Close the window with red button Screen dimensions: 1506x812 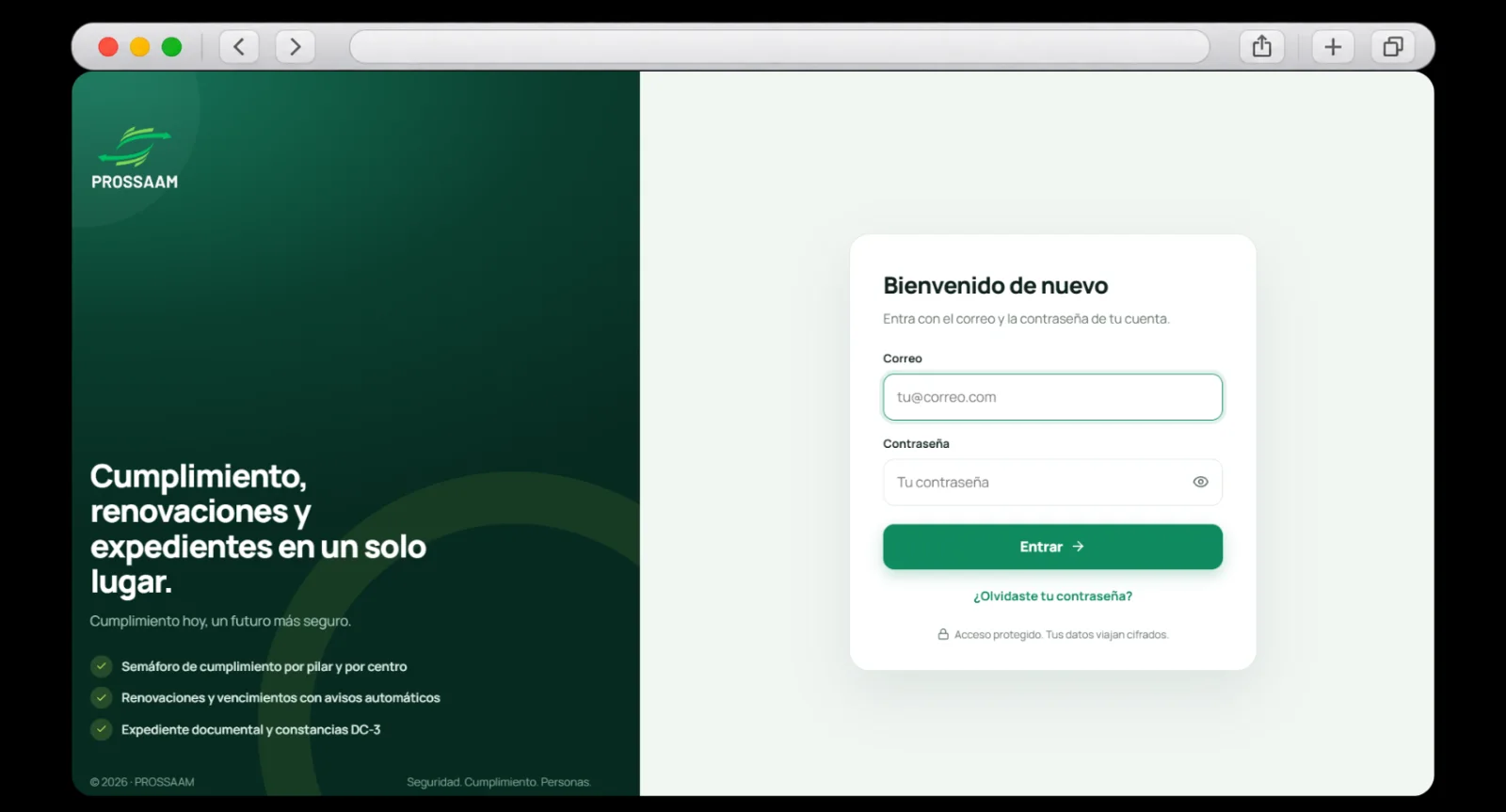click(108, 47)
